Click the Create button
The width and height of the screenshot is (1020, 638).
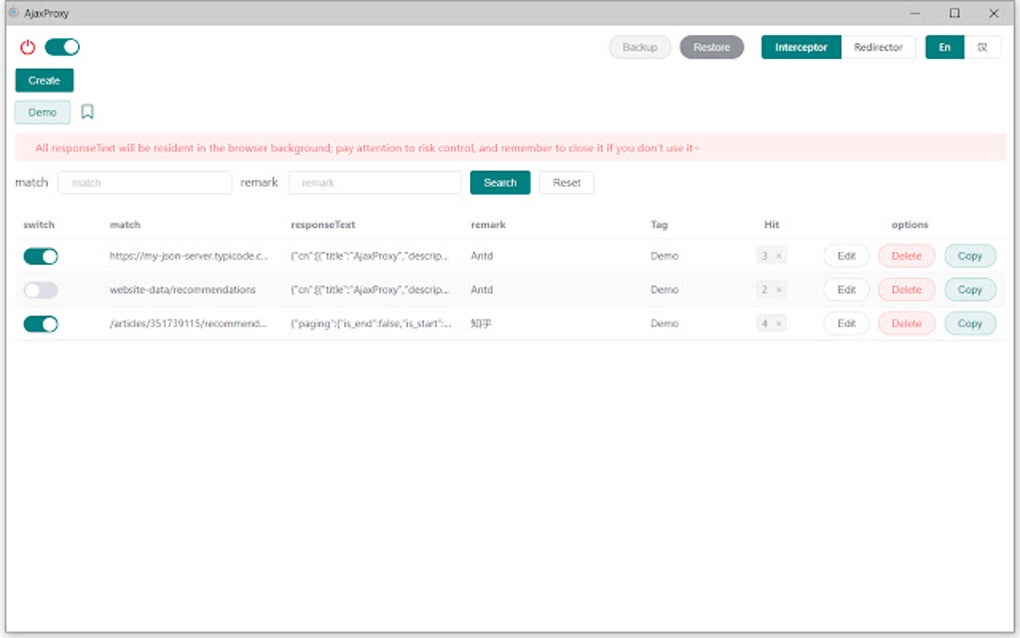(x=43, y=80)
